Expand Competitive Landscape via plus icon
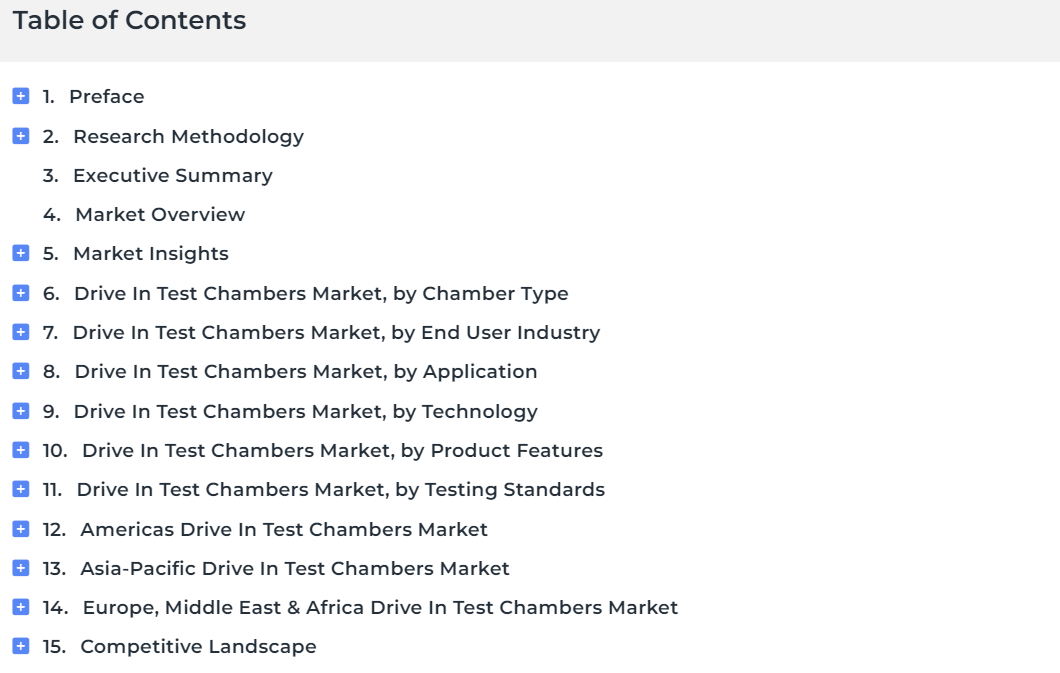 21,646
